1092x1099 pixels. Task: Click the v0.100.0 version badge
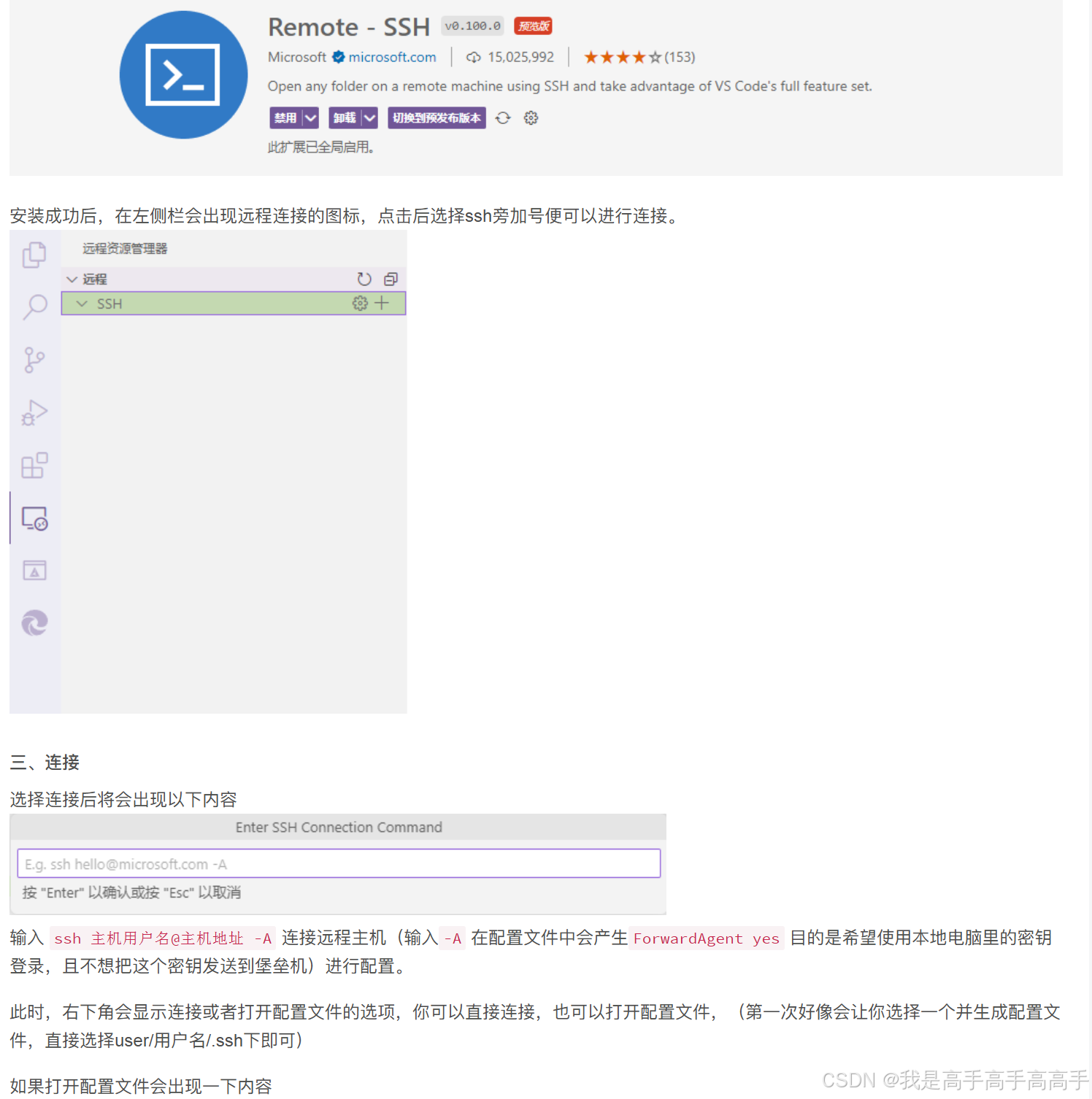pyautogui.click(x=472, y=26)
